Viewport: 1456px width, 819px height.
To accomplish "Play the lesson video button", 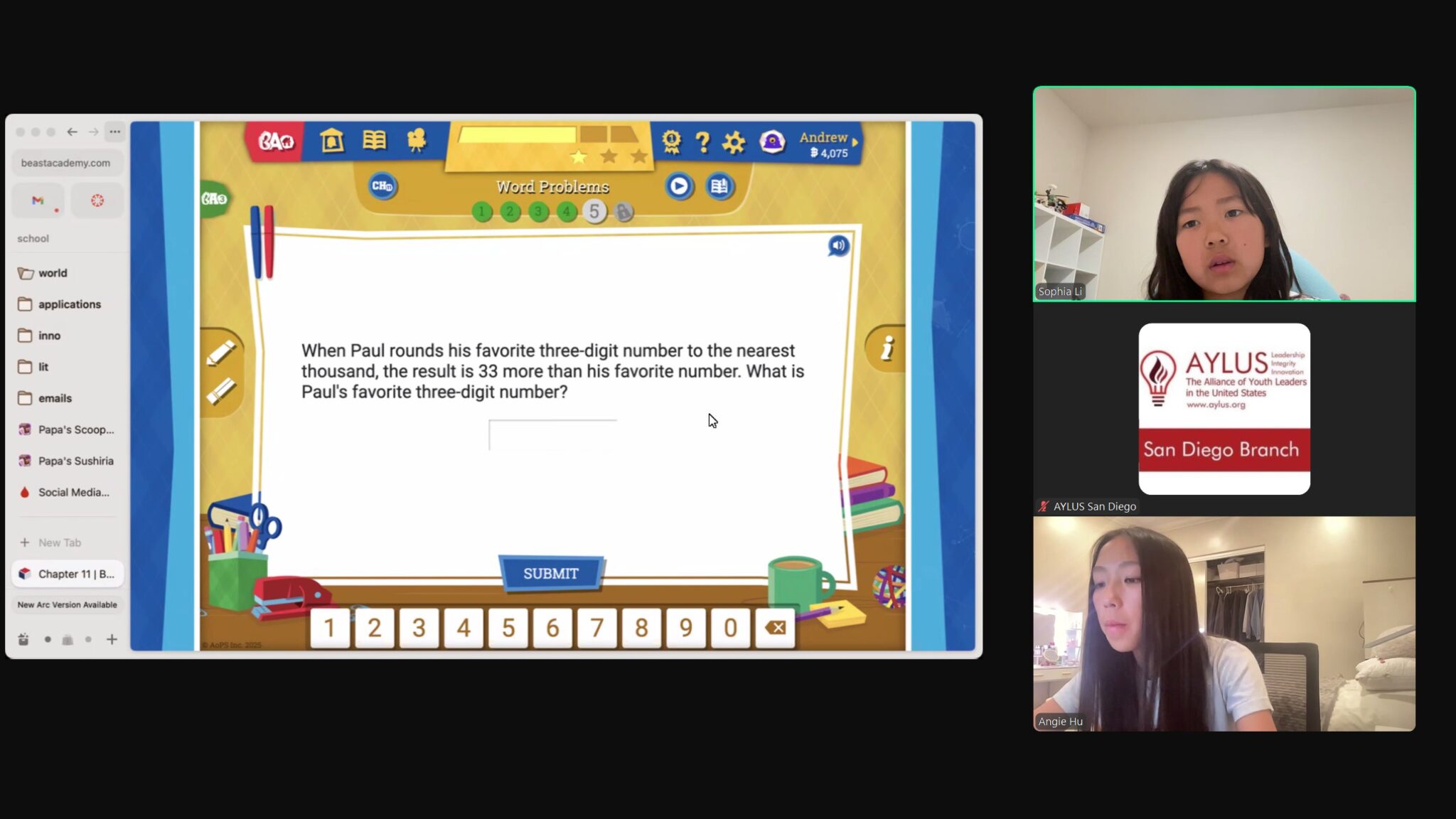I will tap(679, 186).
